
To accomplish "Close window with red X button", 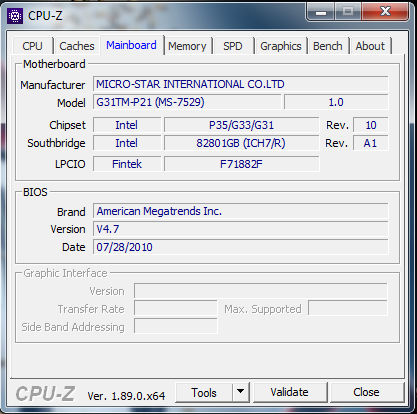I will (x=385, y=12).
